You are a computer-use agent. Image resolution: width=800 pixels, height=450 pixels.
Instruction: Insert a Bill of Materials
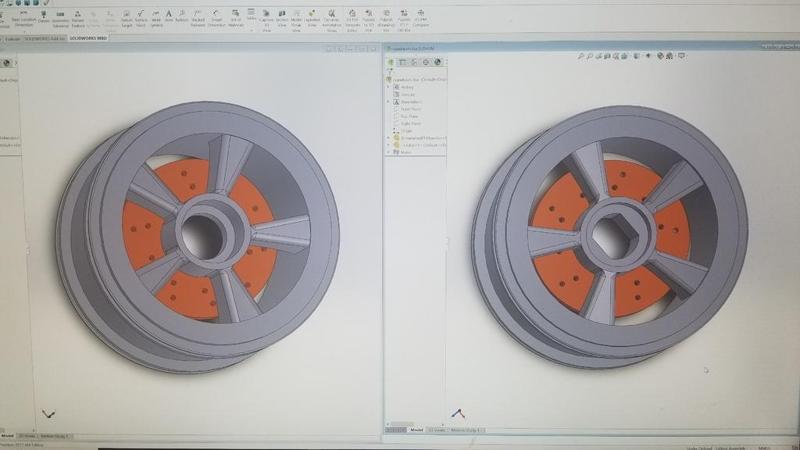click(235, 19)
